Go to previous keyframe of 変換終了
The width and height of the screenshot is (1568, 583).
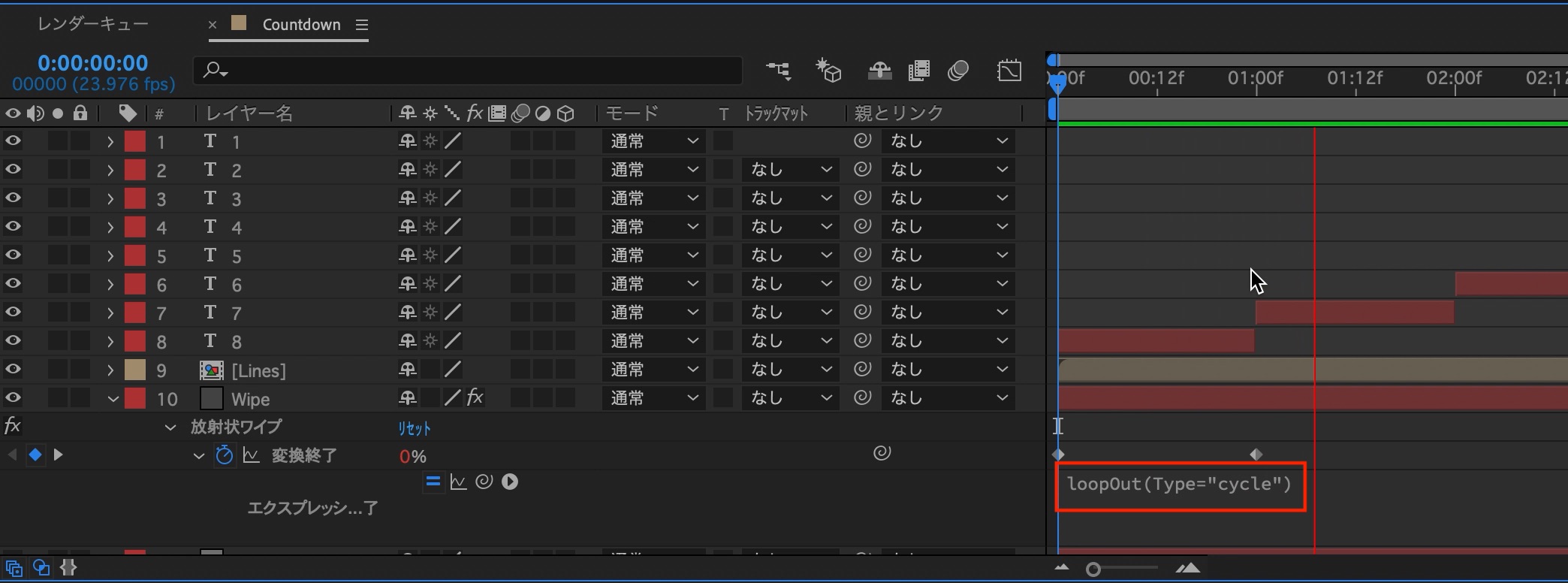click(12, 455)
